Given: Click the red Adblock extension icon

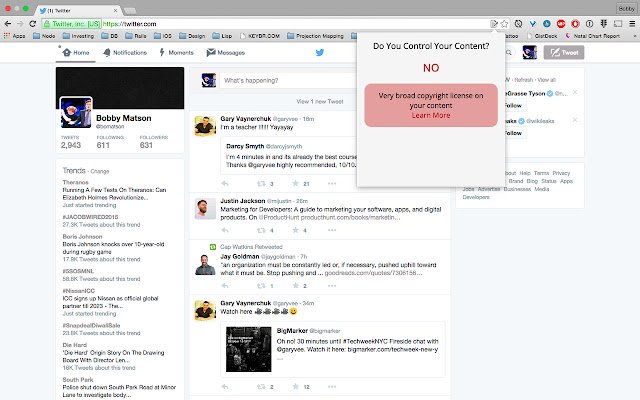Looking at the screenshot, I should (561, 24).
